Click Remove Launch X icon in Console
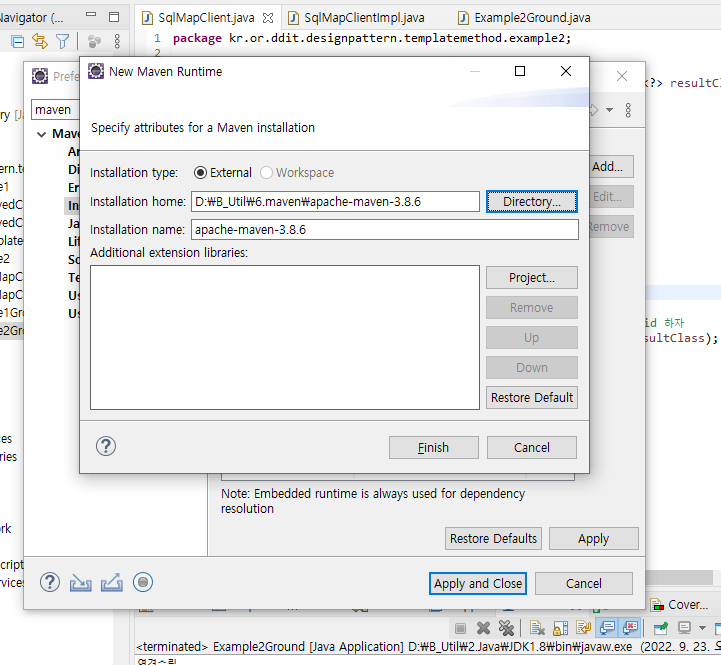 tap(483, 628)
